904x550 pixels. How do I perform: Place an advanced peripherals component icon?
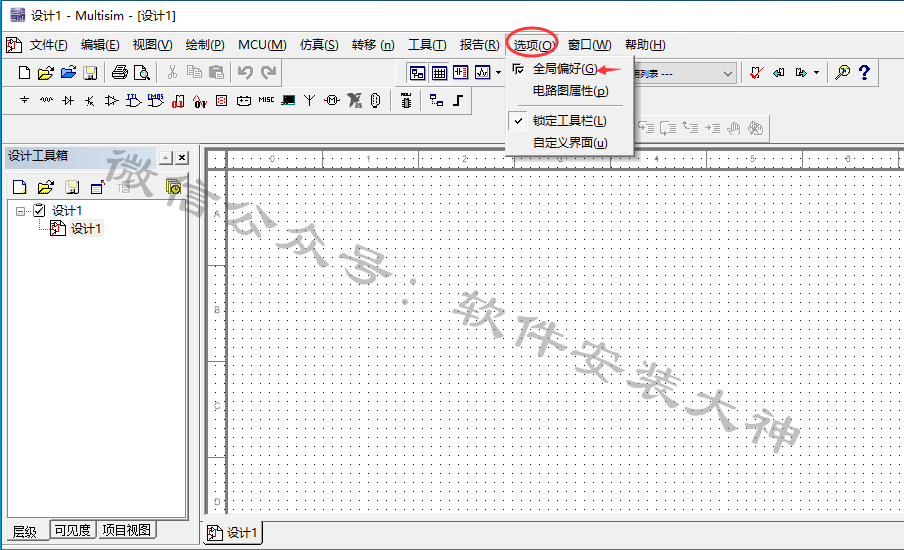tap(288, 100)
